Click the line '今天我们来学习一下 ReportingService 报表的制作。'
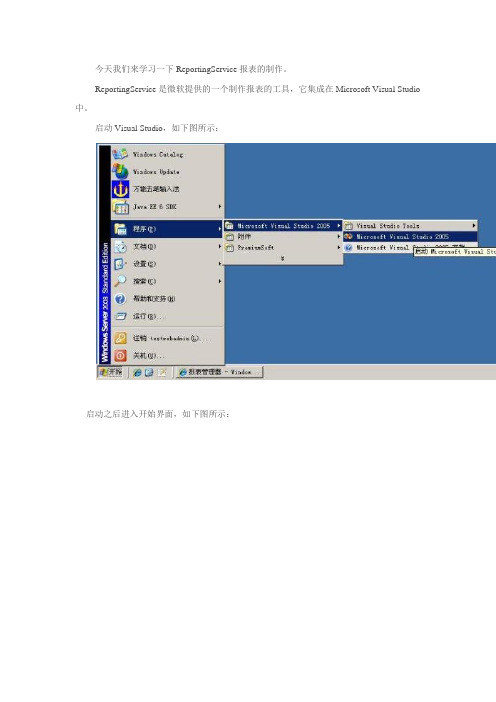The height and width of the screenshot is (702, 496). click(x=192, y=69)
